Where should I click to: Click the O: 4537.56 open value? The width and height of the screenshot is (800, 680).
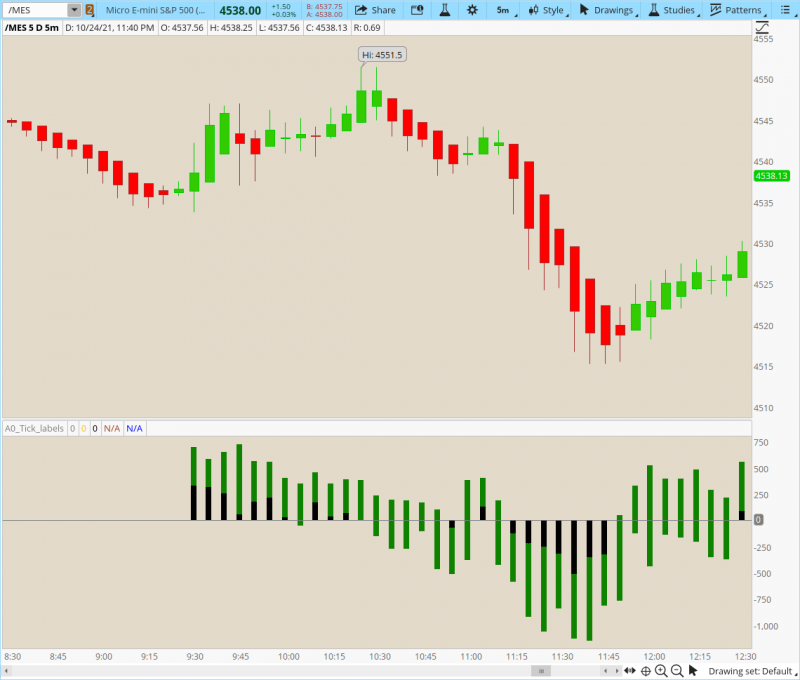(182, 28)
